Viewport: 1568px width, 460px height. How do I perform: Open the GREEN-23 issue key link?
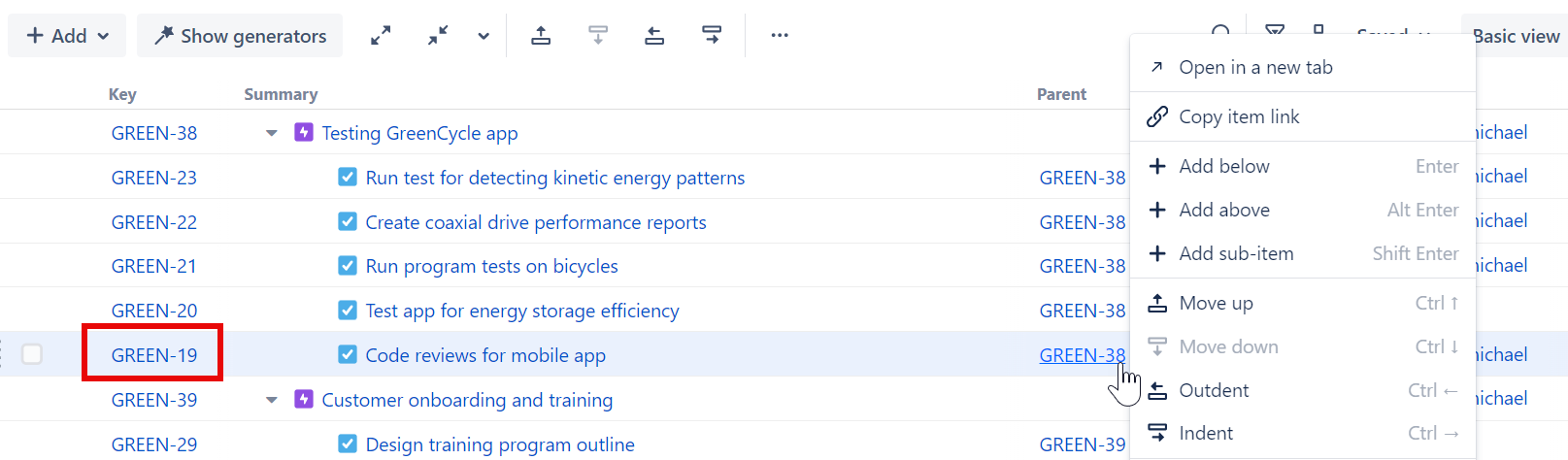click(153, 178)
